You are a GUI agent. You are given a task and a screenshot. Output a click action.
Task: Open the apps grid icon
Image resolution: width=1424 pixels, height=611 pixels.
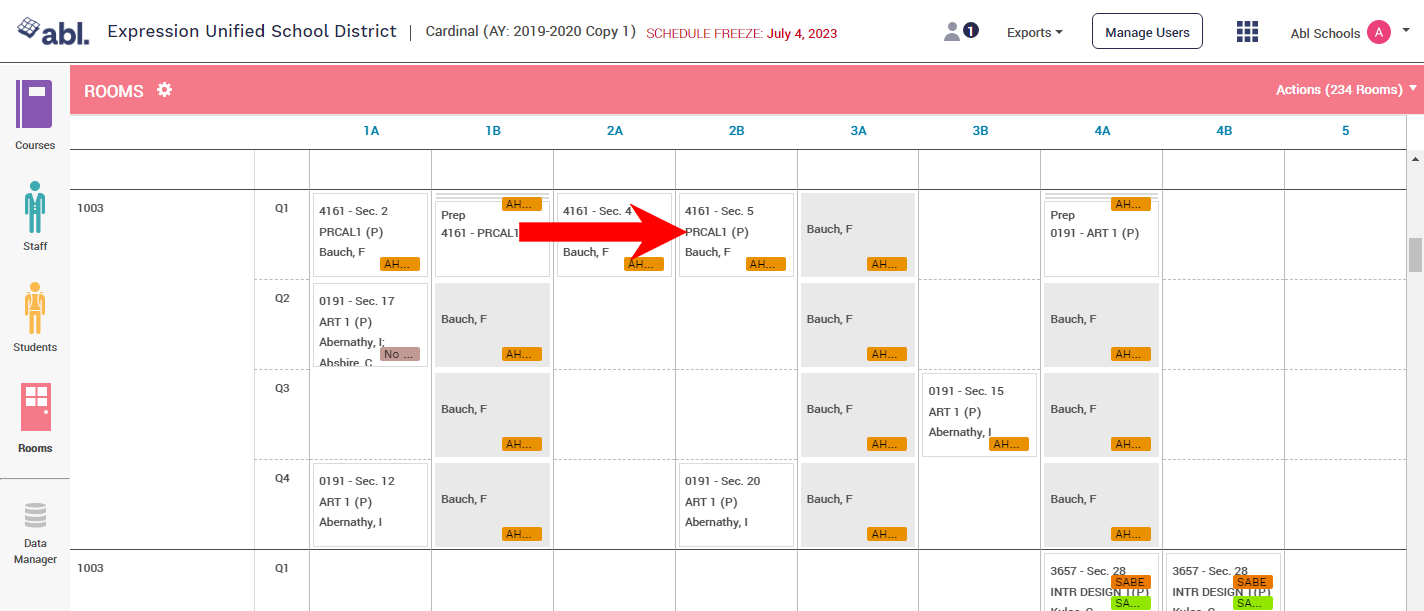[x=1247, y=32]
